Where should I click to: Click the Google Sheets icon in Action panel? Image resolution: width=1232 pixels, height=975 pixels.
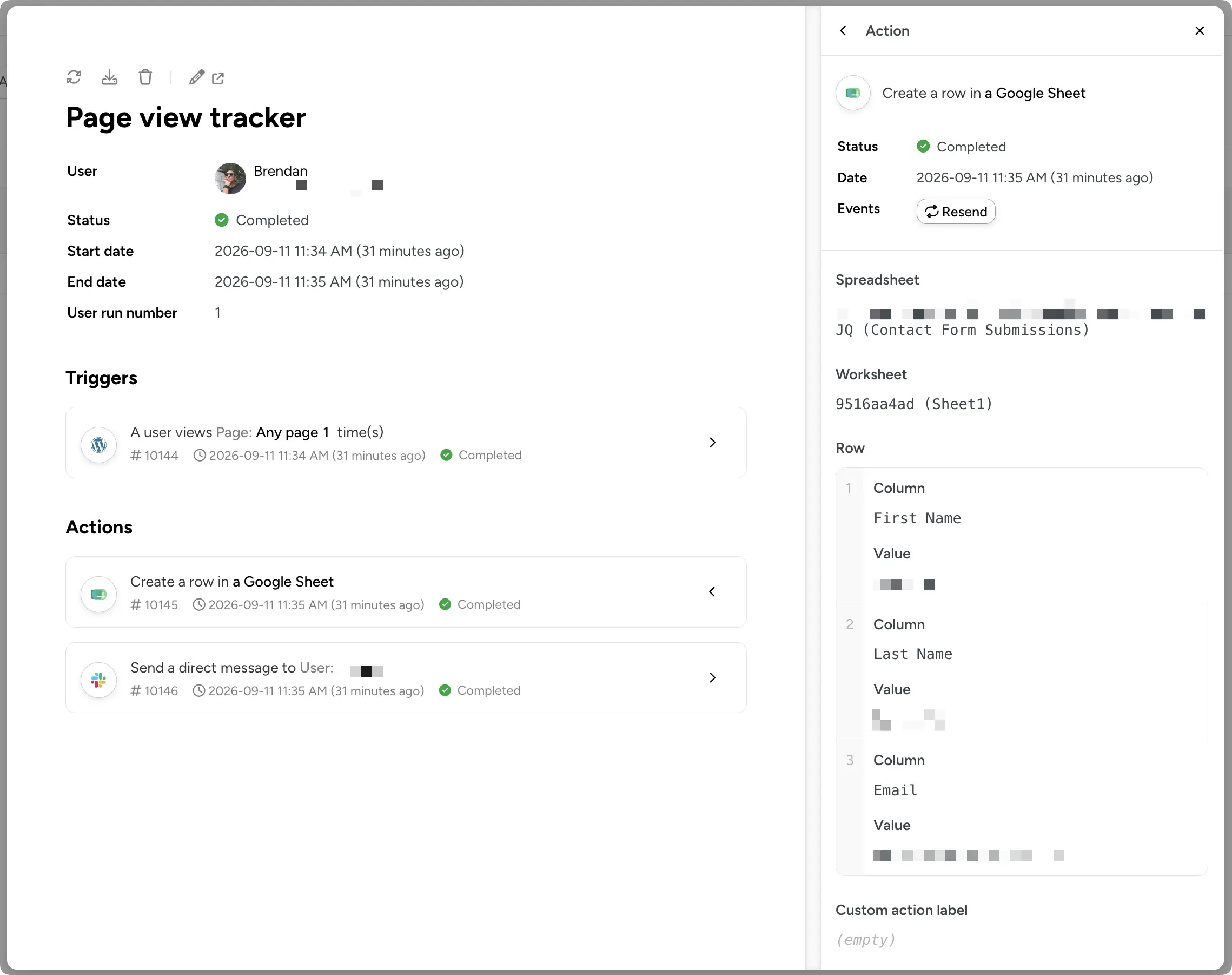click(x=853, y=93)
